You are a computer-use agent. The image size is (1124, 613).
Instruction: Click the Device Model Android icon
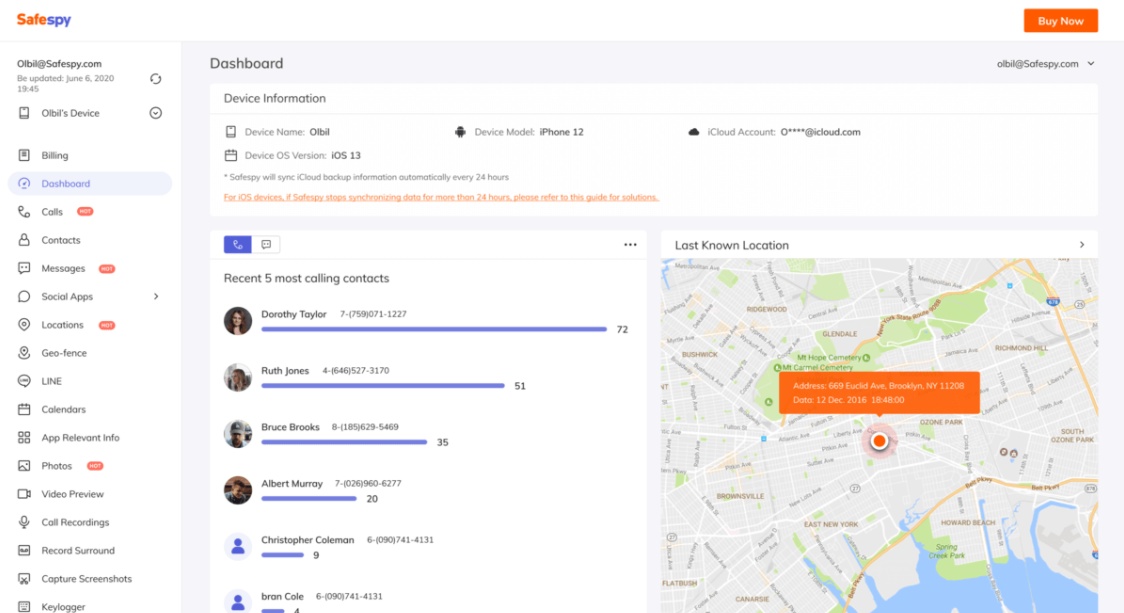(x=460, y=132)
